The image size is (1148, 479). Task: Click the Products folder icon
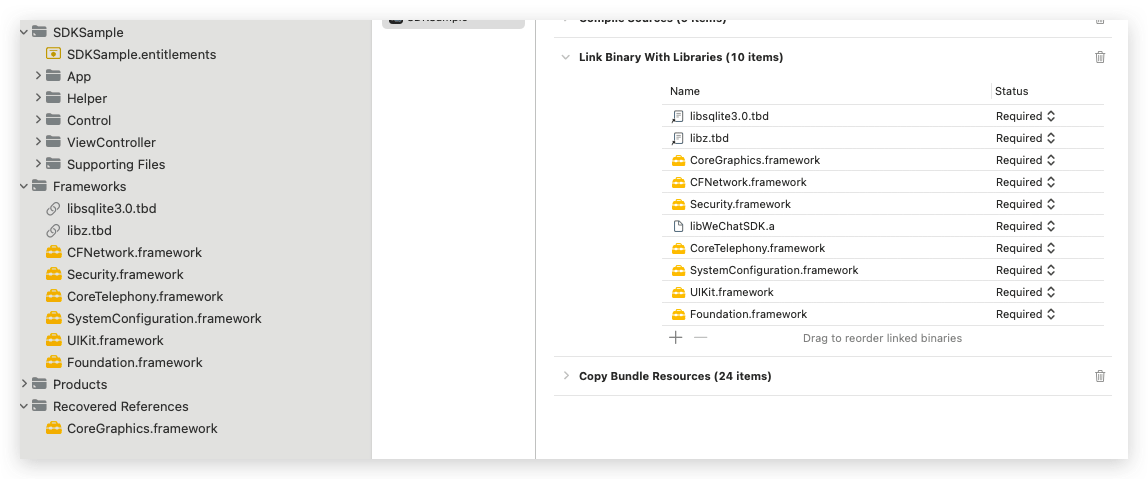(39, 385)
